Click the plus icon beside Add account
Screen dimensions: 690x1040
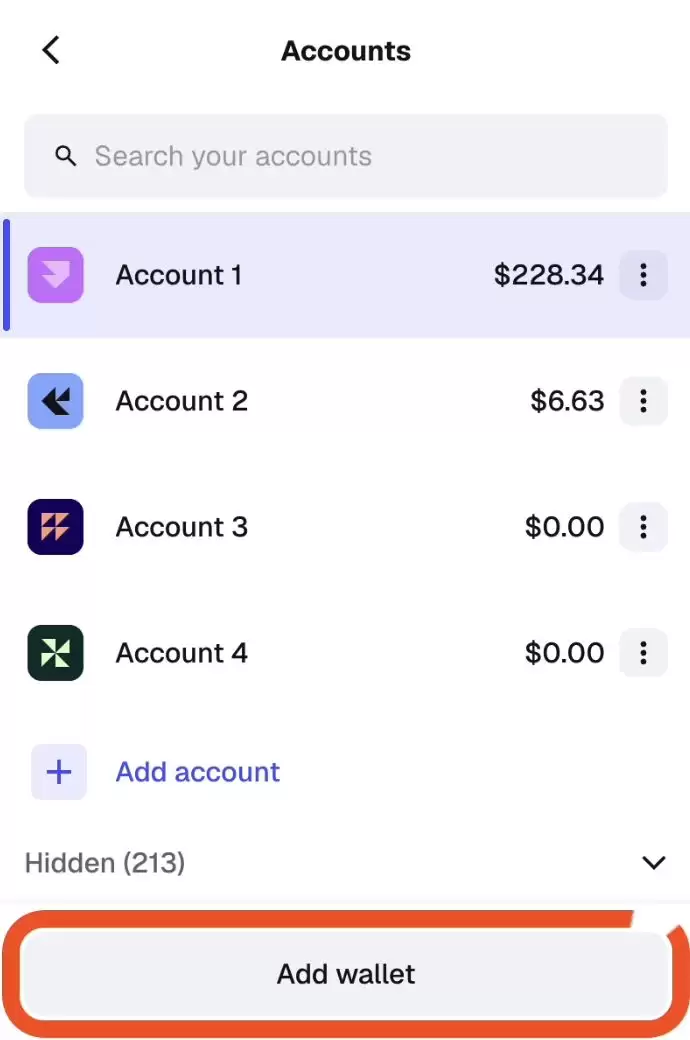[x=58, y=772]
